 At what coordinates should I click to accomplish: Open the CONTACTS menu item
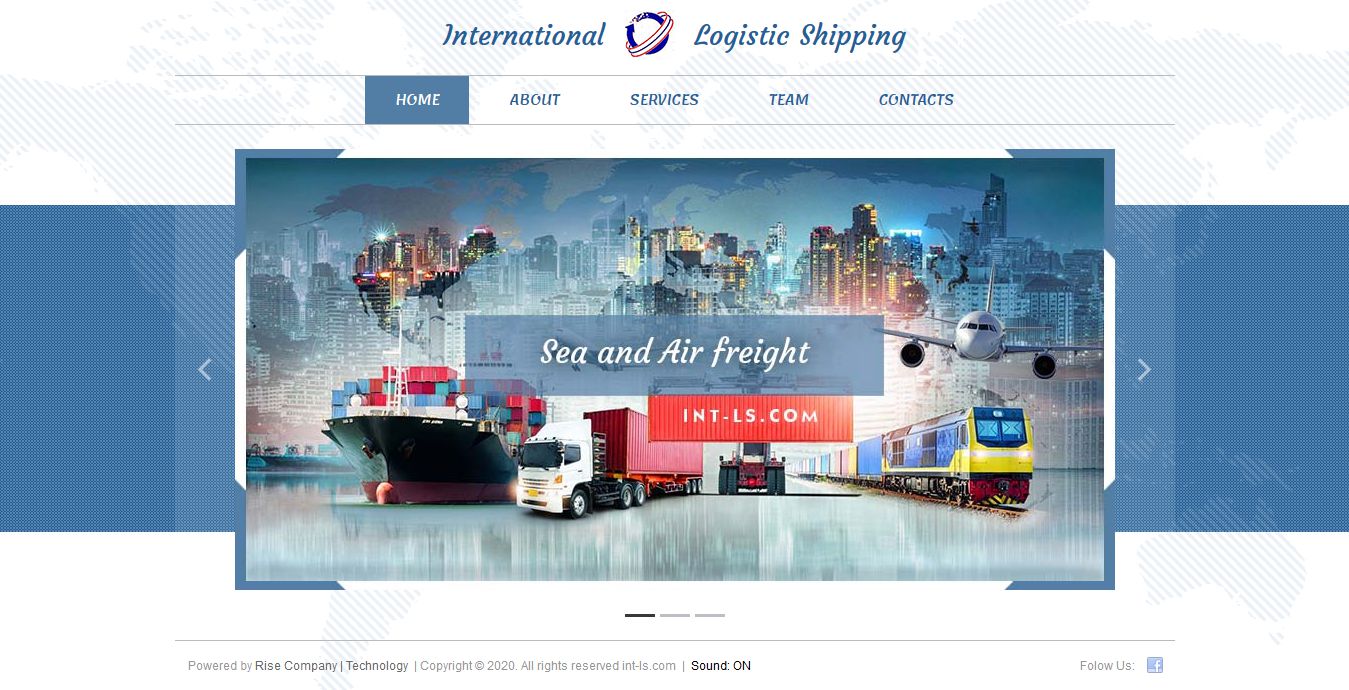[916, 100]
